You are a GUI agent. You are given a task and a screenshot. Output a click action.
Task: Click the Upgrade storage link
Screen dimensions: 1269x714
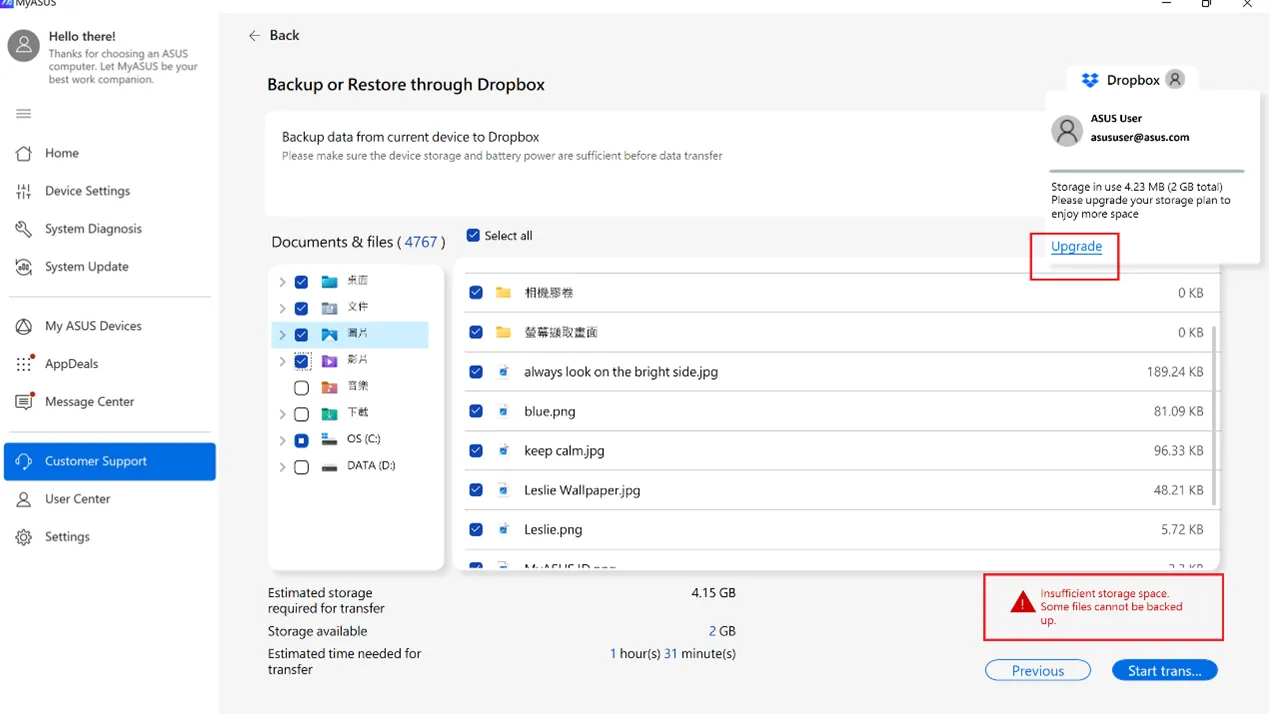pyautogui.click(x=1075, y=246)
